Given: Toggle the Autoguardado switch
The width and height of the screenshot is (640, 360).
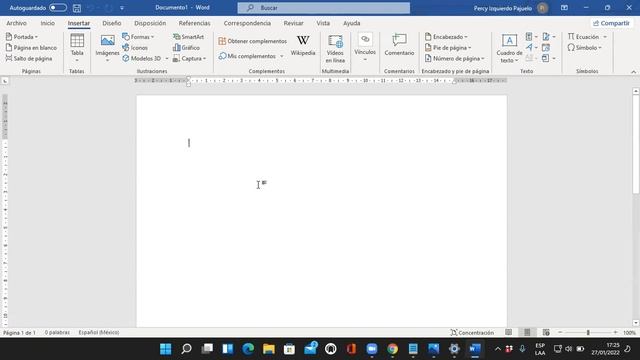Looking at the screenshot, I should [58, 8].
